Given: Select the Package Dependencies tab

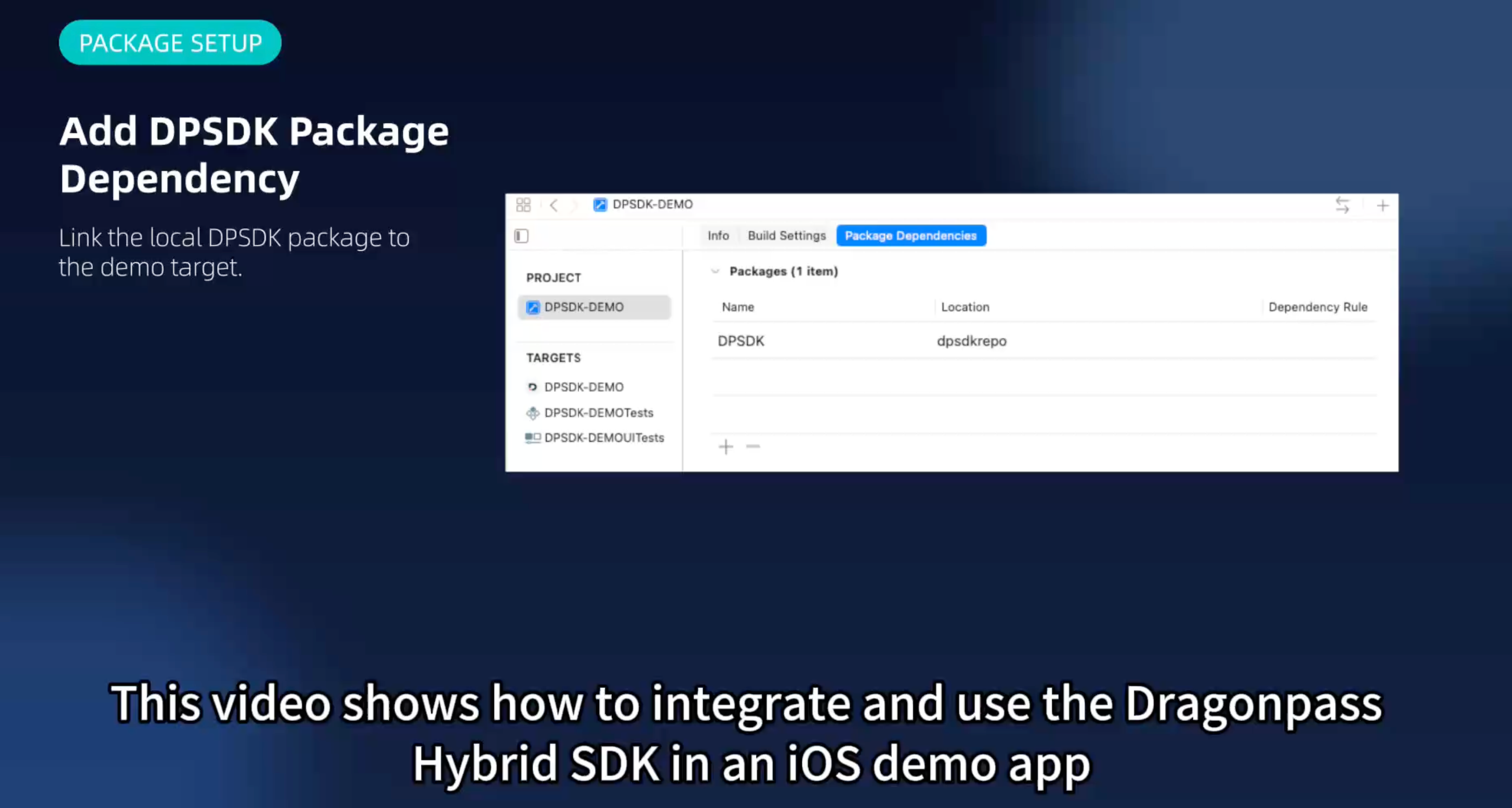Looking at the screenshot, I should [x=911, y=235].
